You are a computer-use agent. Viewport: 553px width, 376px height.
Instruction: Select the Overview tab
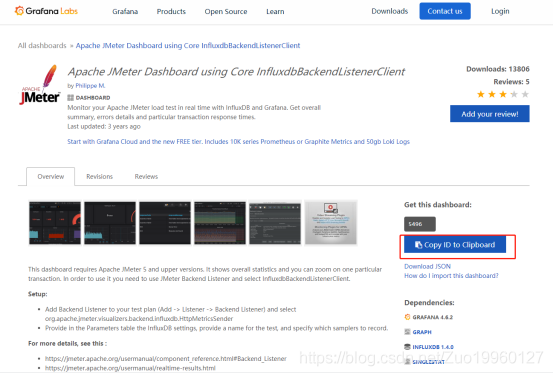click(x=50, y=176)
